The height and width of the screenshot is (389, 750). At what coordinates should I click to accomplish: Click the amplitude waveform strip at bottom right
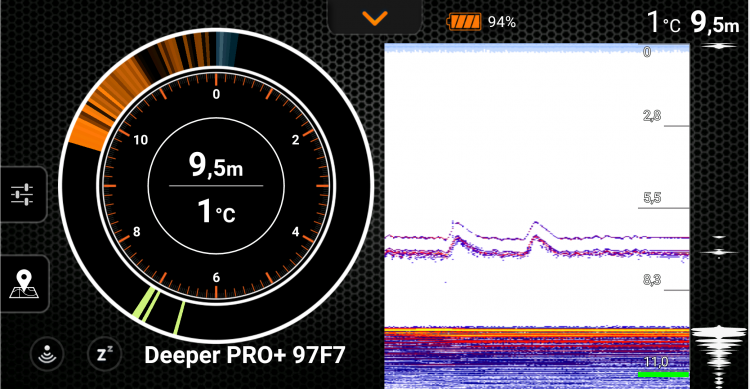719,356
